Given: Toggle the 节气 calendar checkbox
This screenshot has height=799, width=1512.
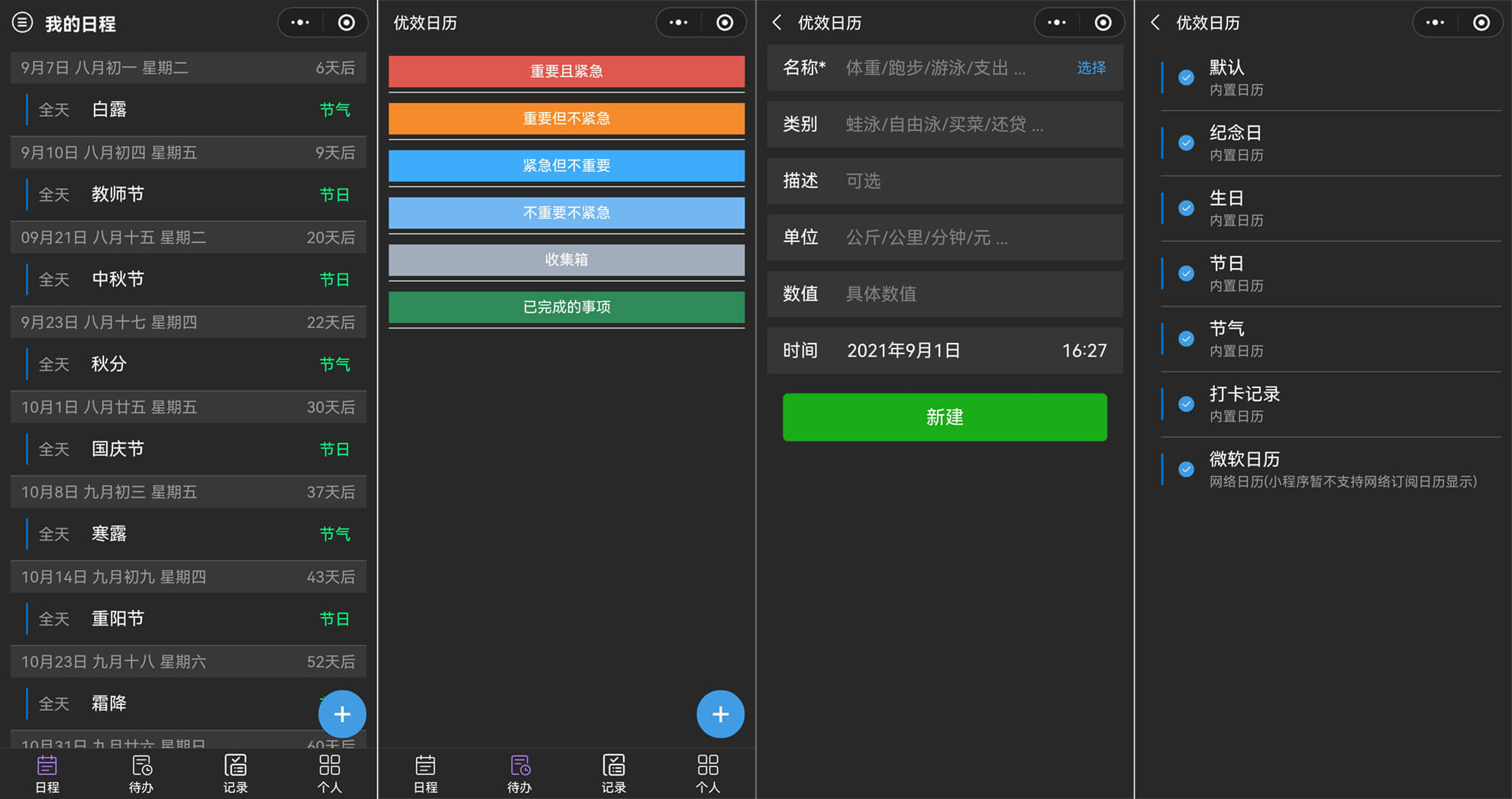Looking at the screenshot, I should click(1186, 338).
